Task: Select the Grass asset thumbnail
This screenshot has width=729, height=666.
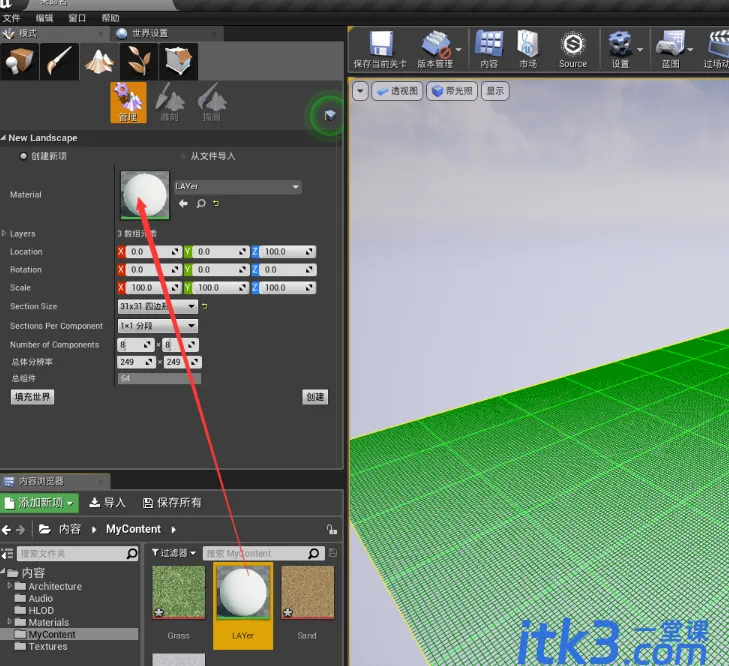Action: pos(179,593)
